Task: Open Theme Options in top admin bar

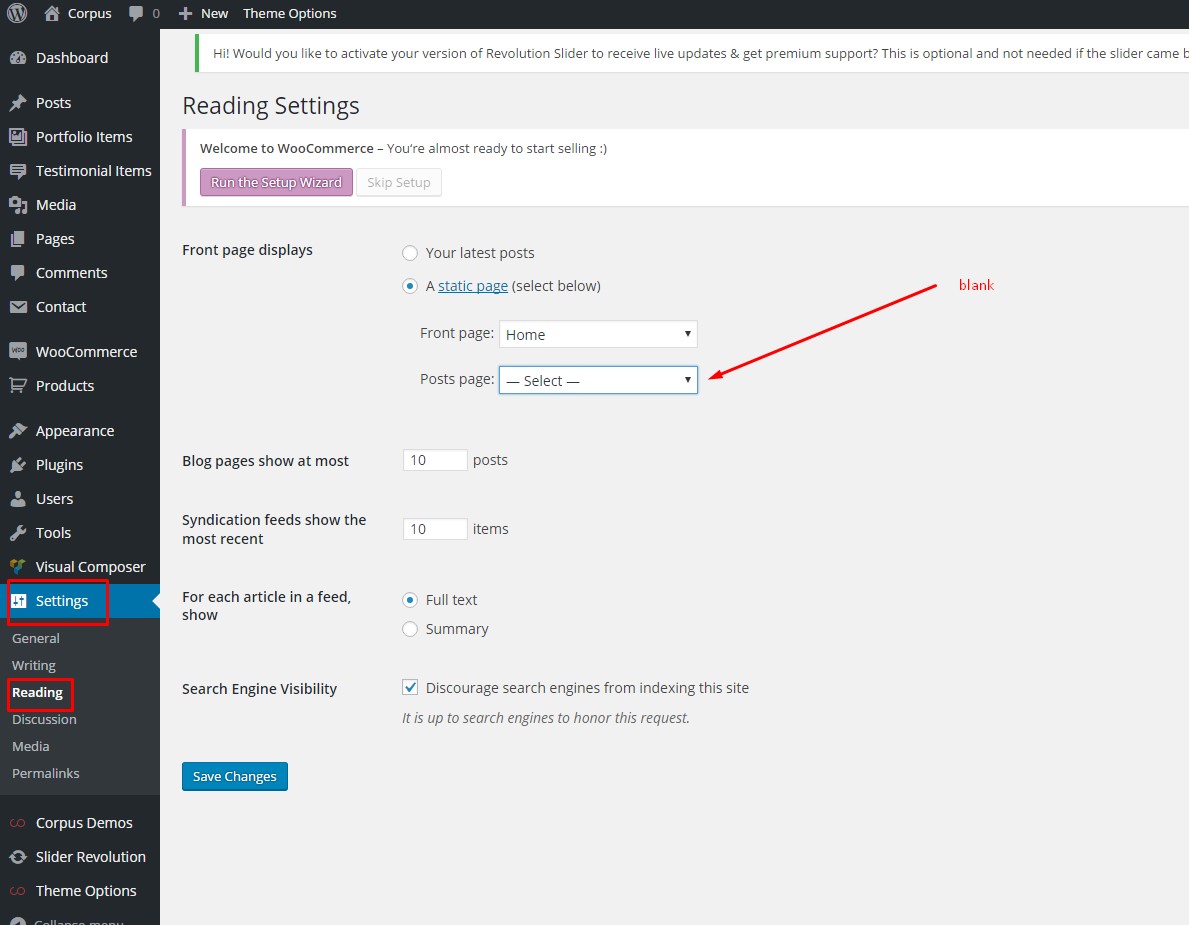Action: [x=290, y=14]
